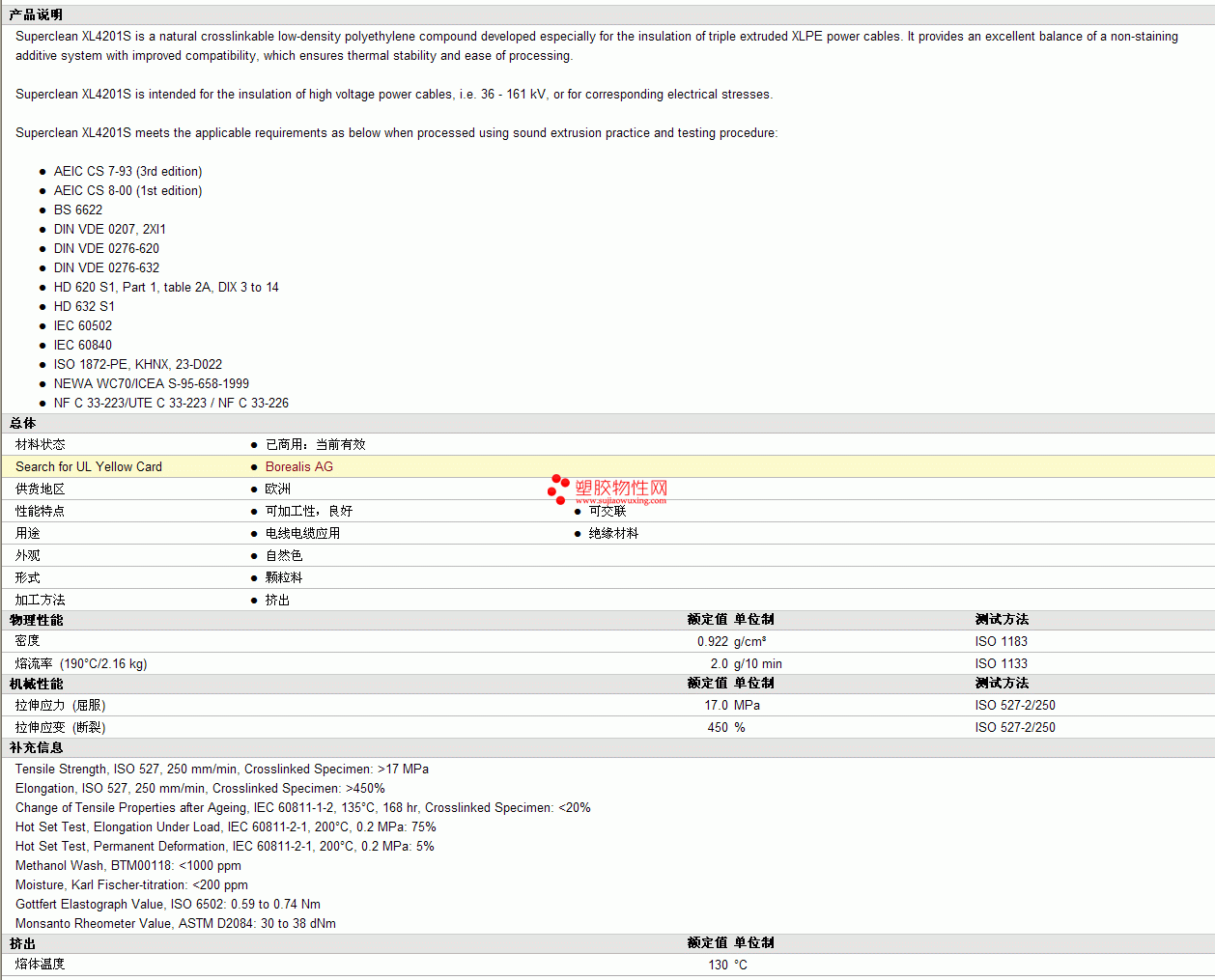This screenshot has height=980, width=1215.
Task: Click the Gottfert Elastograph Value line
Action: 168,904
